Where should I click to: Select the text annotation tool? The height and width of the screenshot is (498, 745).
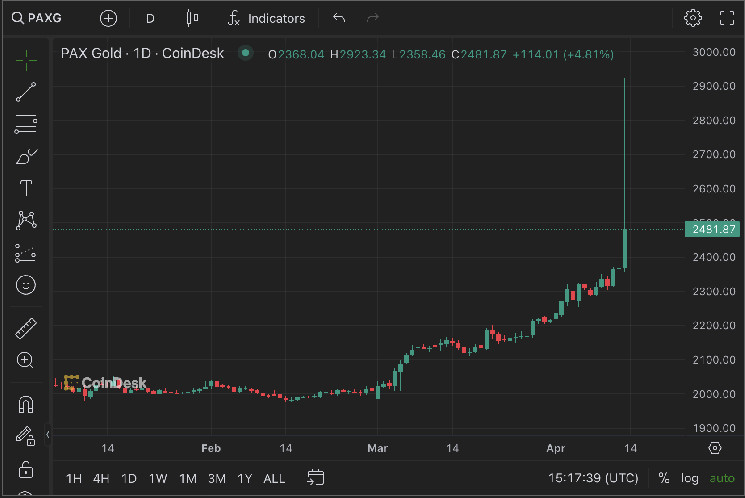[26, 189]
